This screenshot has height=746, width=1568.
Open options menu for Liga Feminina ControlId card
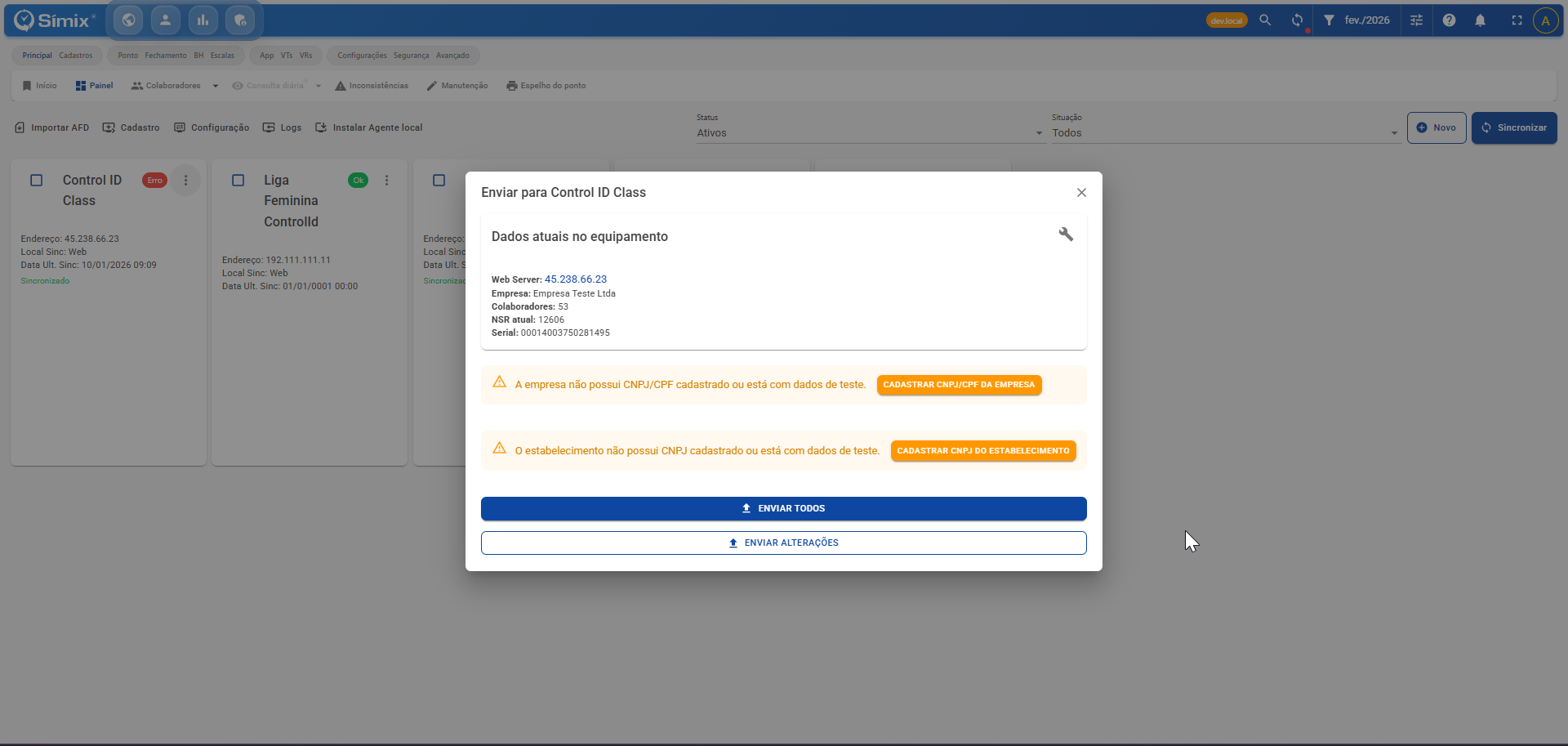pyautogui.click(x=386, y=181)
